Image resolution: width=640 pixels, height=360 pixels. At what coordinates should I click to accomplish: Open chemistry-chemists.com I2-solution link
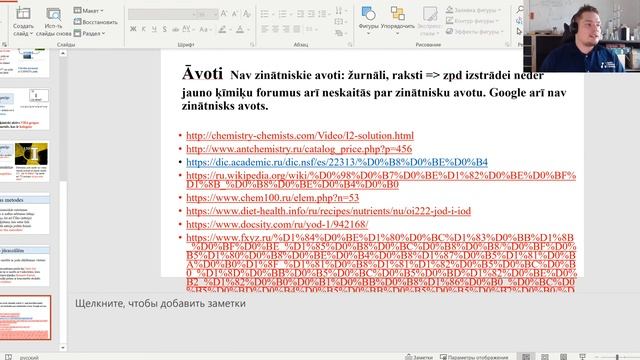[x=300, y=136]
